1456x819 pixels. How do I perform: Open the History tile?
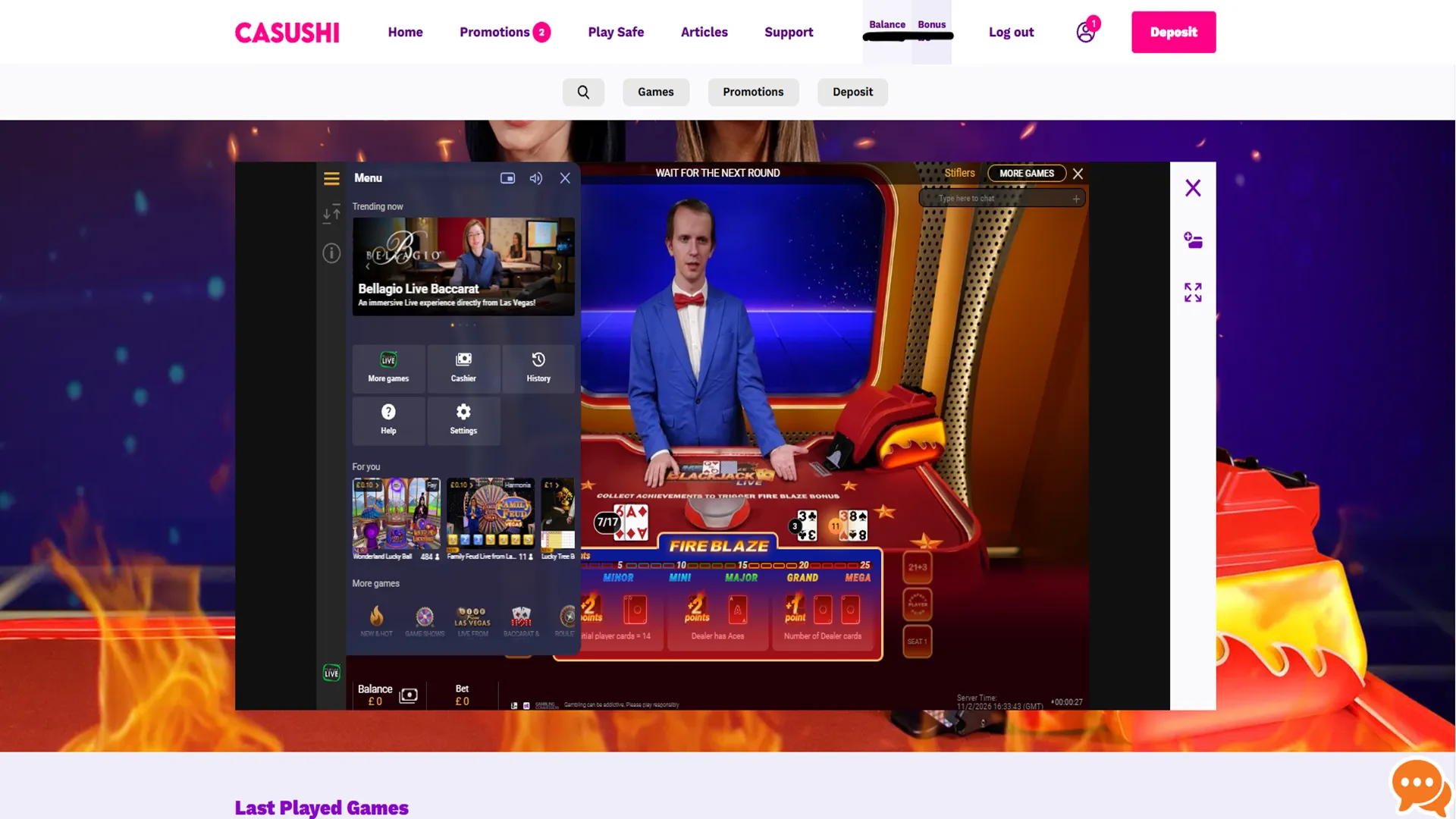coord(538,369)
